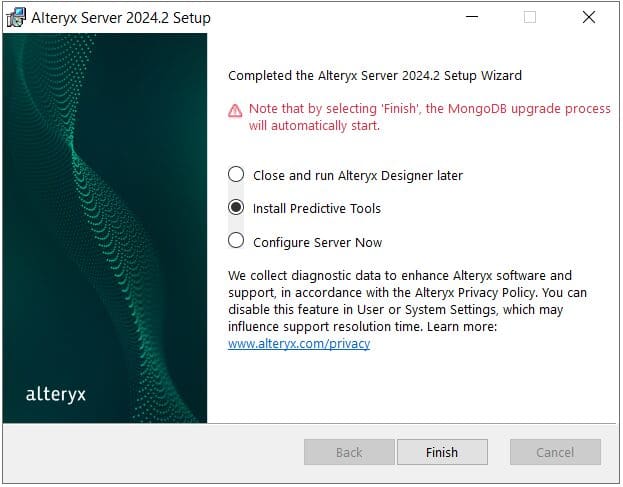623x487 pixels.
Task: Choose the 'Configure Server Now' radio circle
Action: point(236,241)
